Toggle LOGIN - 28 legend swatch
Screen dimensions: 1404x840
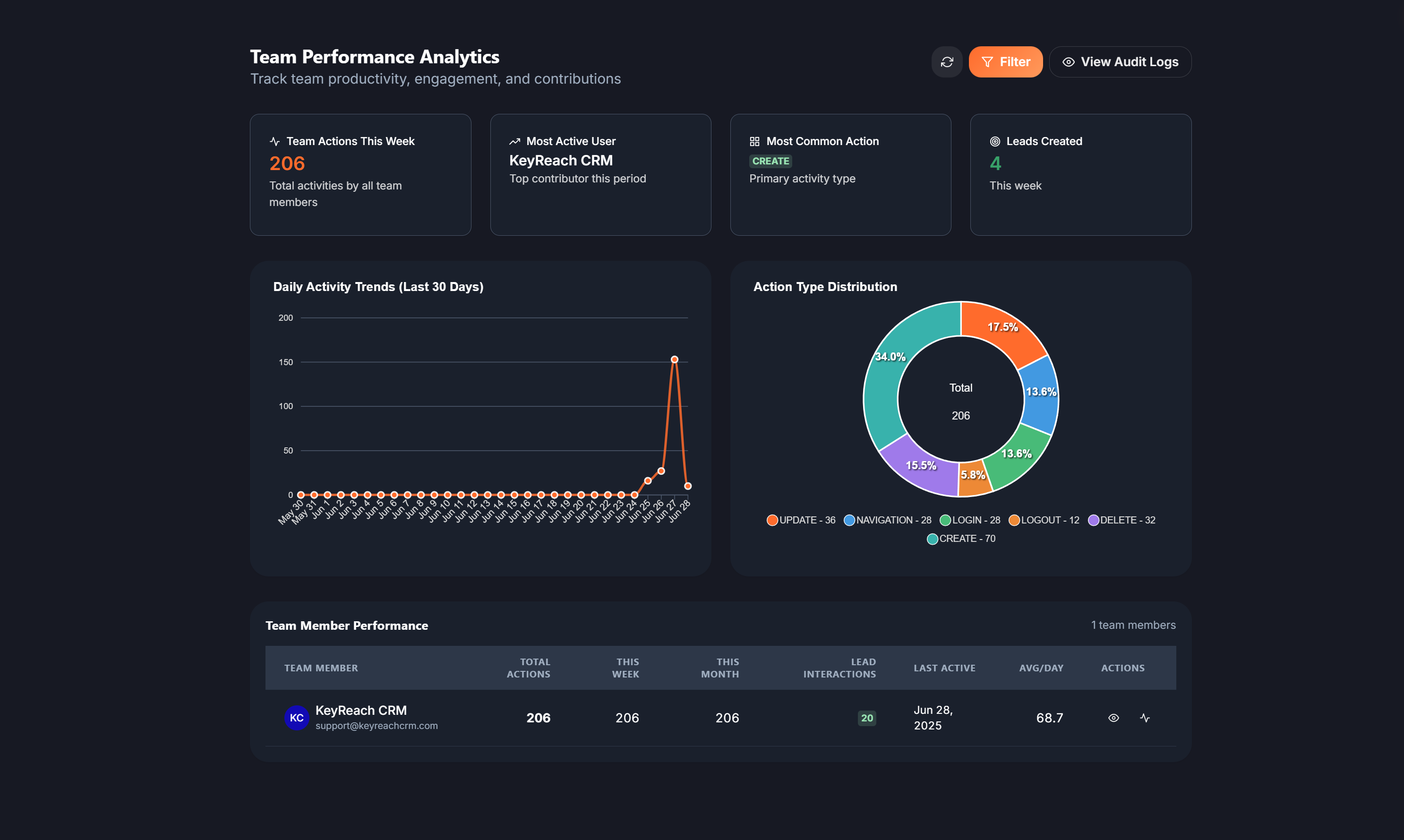coord(944,520)
